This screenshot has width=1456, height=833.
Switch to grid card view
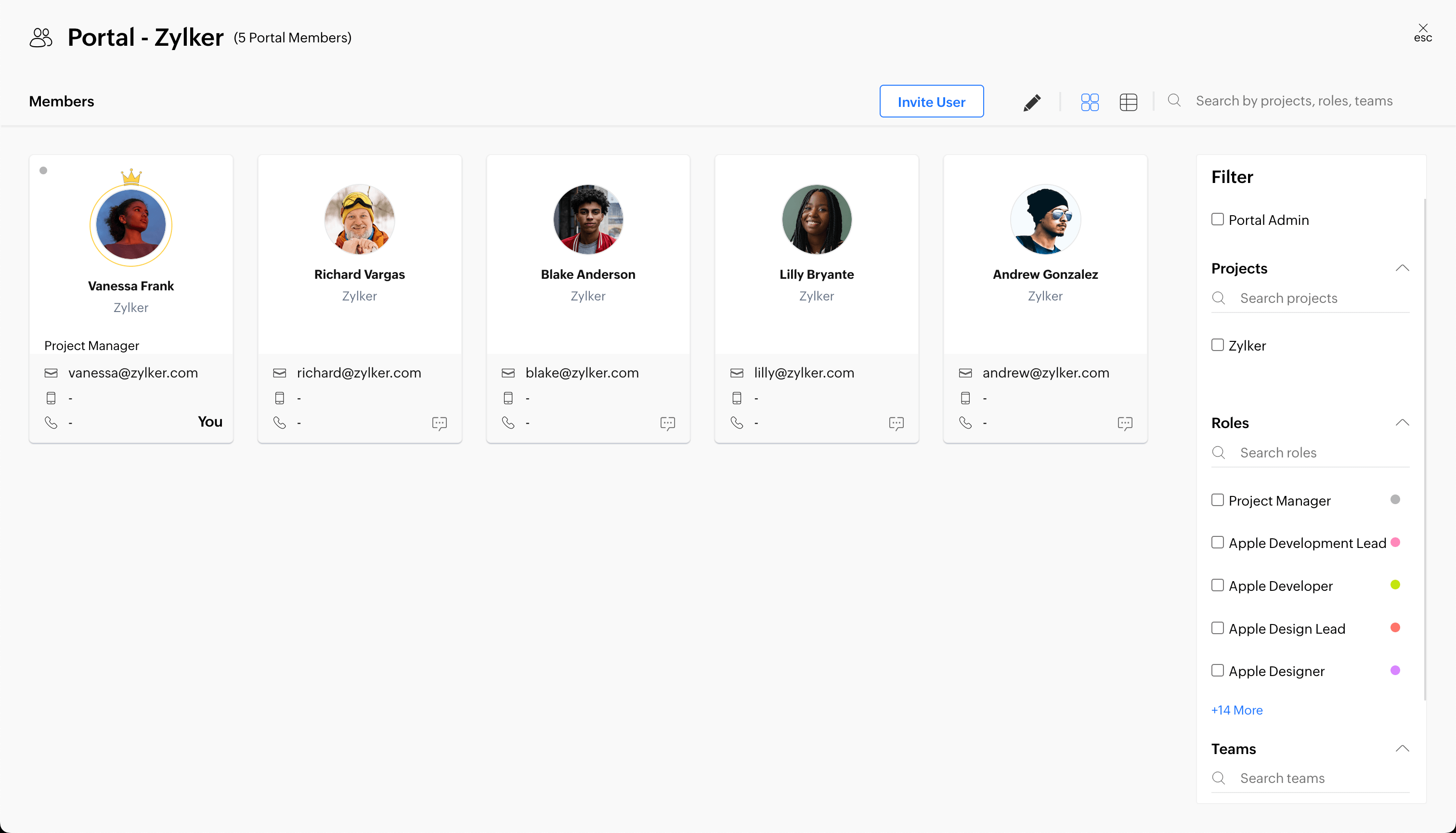[1089, 103]
